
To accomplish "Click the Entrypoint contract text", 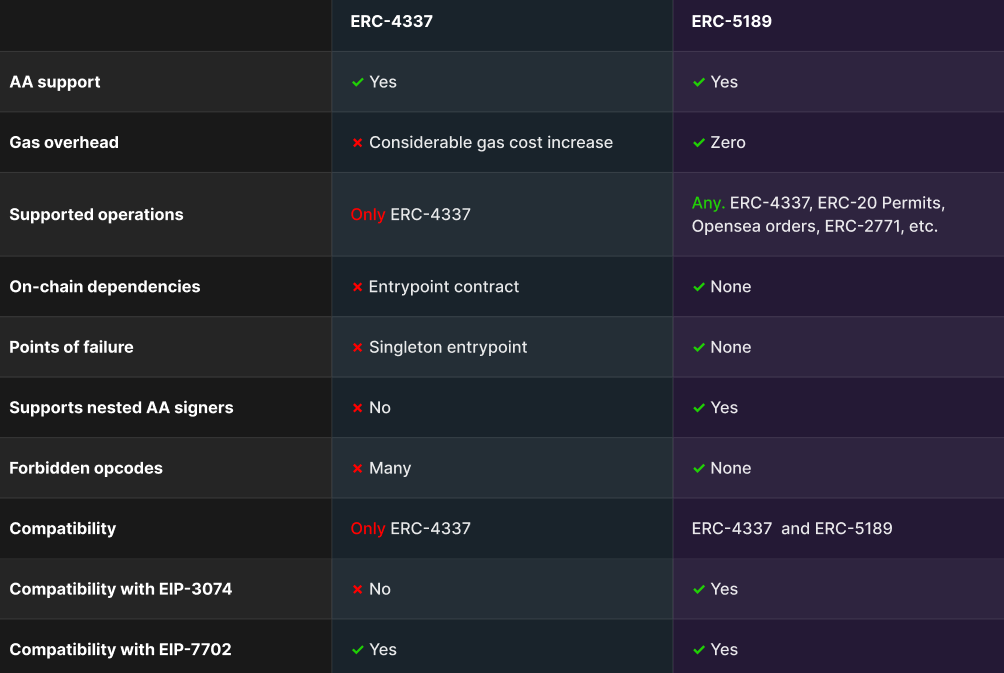I will 444,286.
